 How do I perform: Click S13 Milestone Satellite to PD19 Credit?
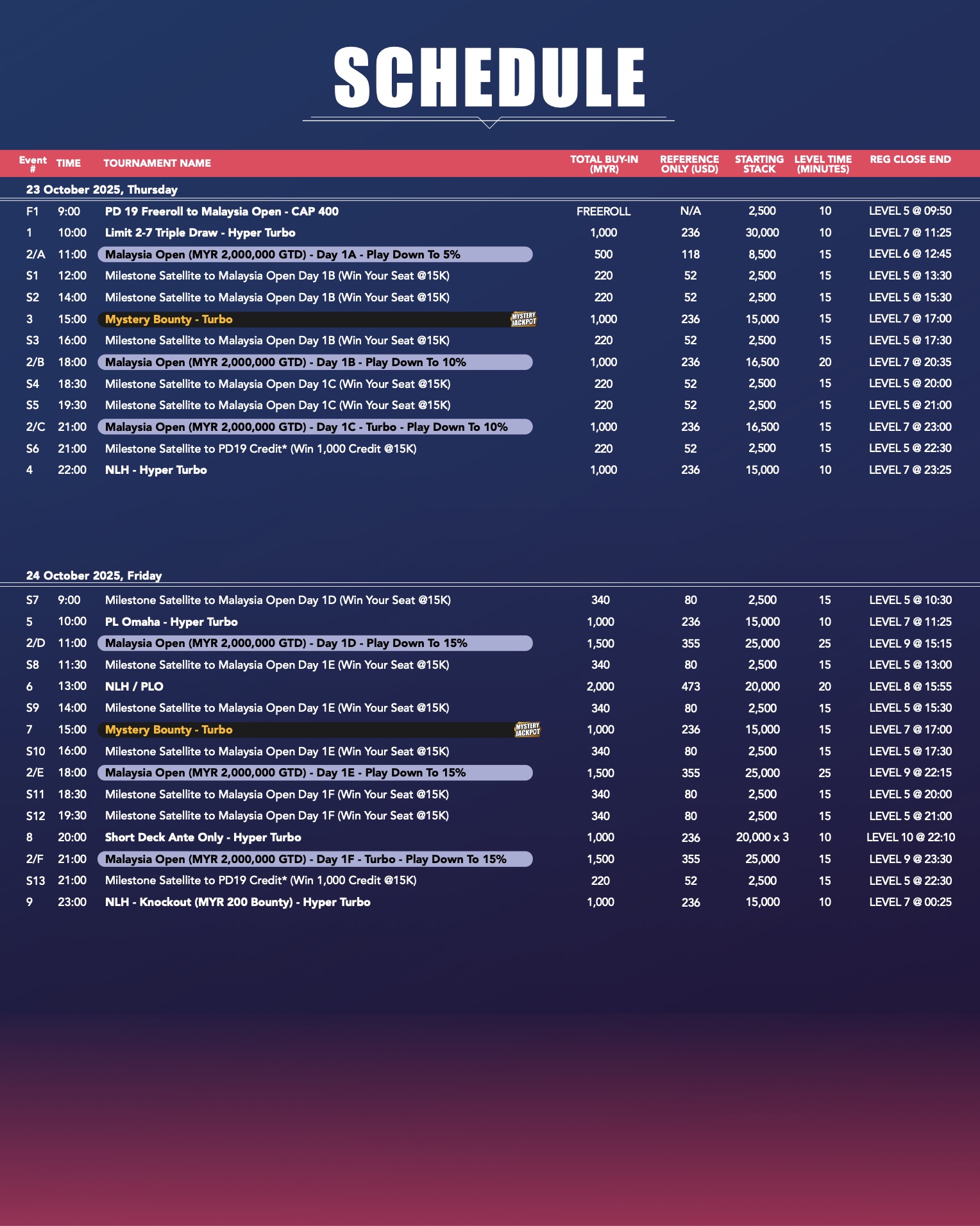pyautogui.click(x=261, y=880)
